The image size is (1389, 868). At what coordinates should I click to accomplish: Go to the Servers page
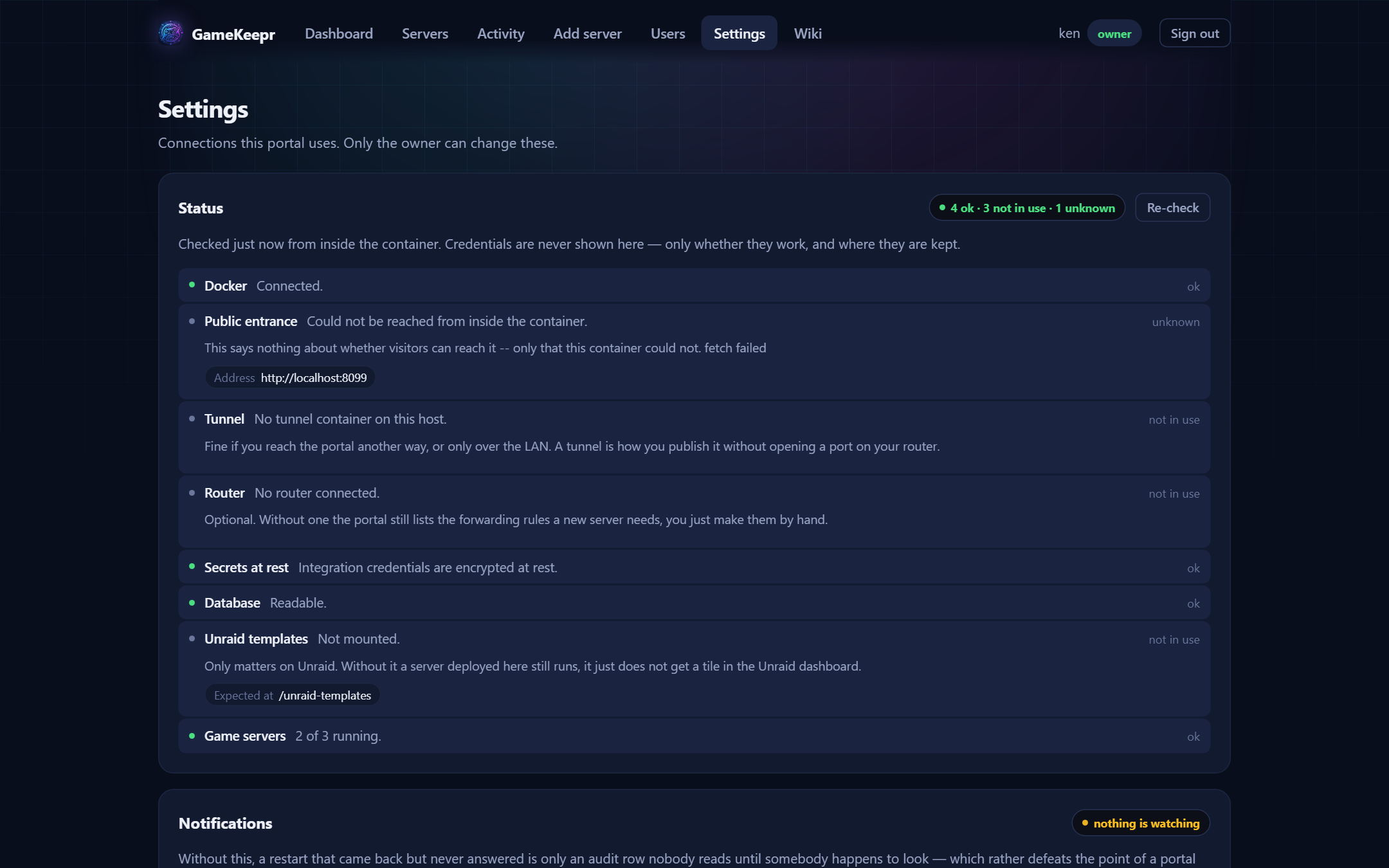coord(424,33)
